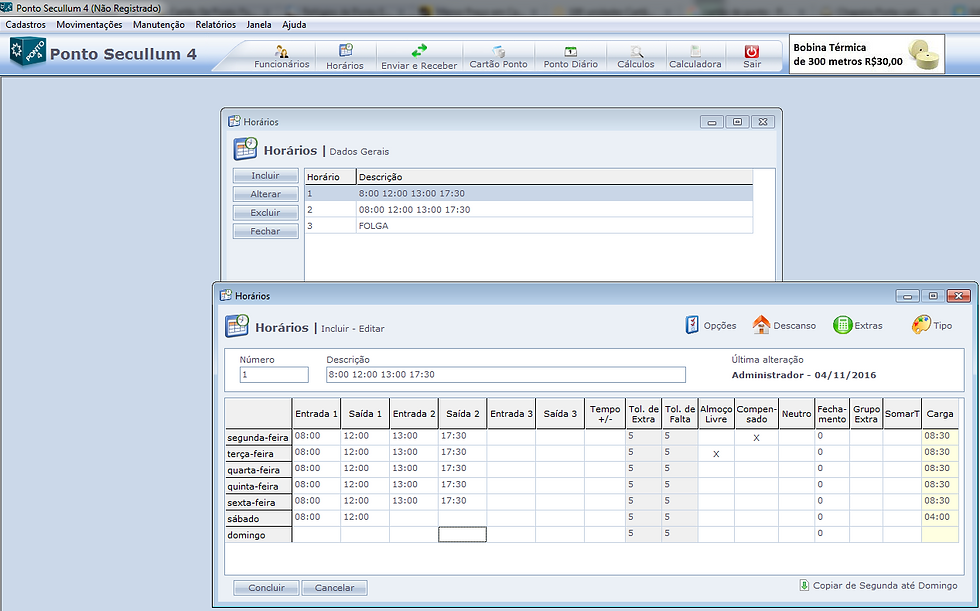
Task: Click the Fechar button
Action: [266, 231]
